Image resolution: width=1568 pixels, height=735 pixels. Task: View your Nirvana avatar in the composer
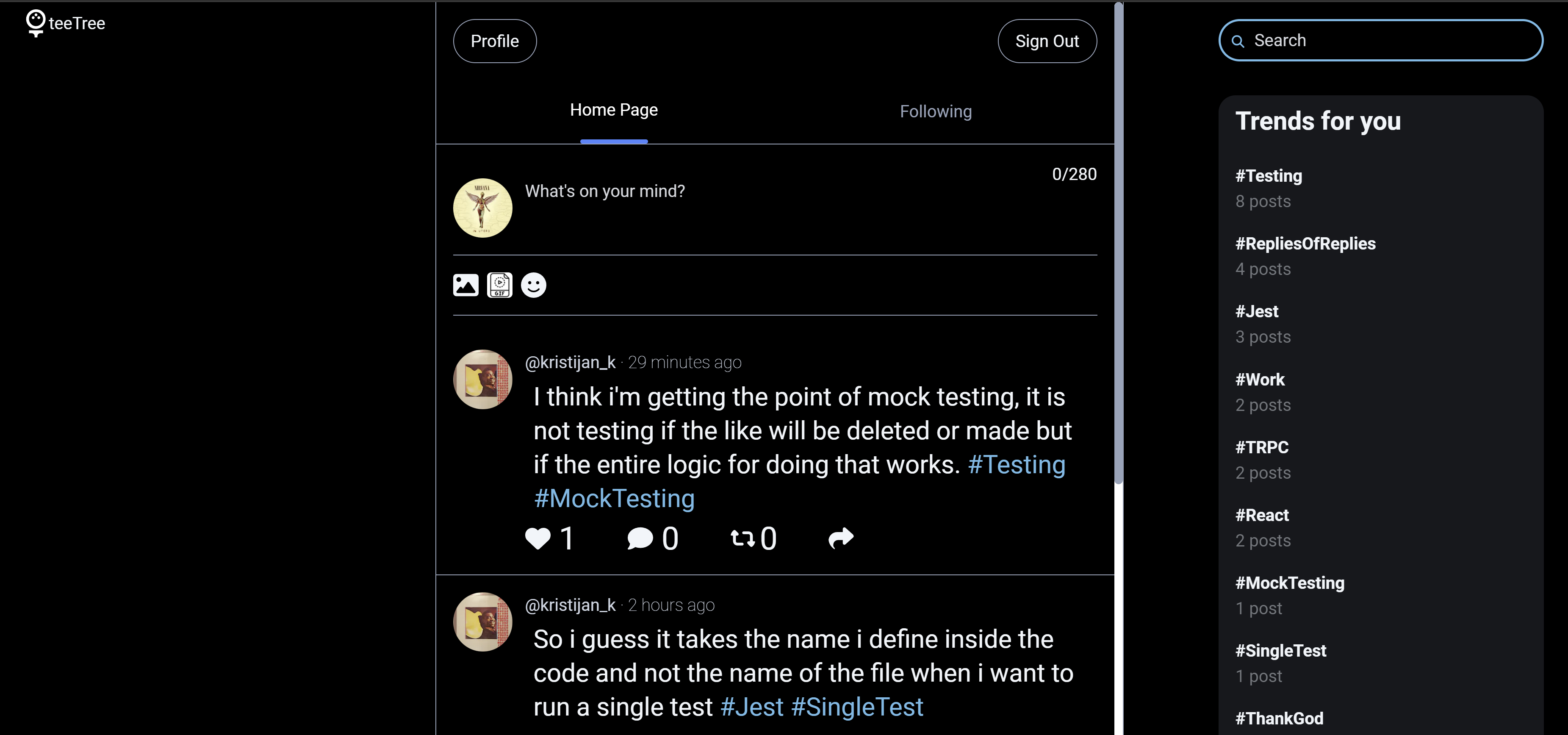tap(483, 208)
